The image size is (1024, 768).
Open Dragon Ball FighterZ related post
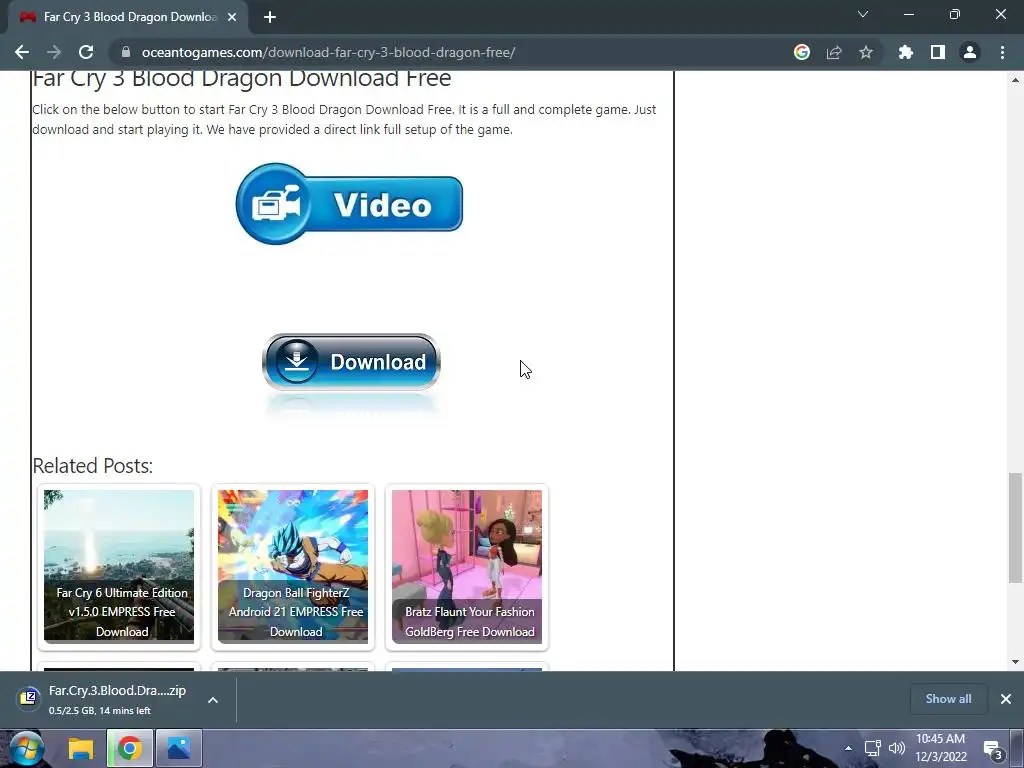[x=293, y=566]
